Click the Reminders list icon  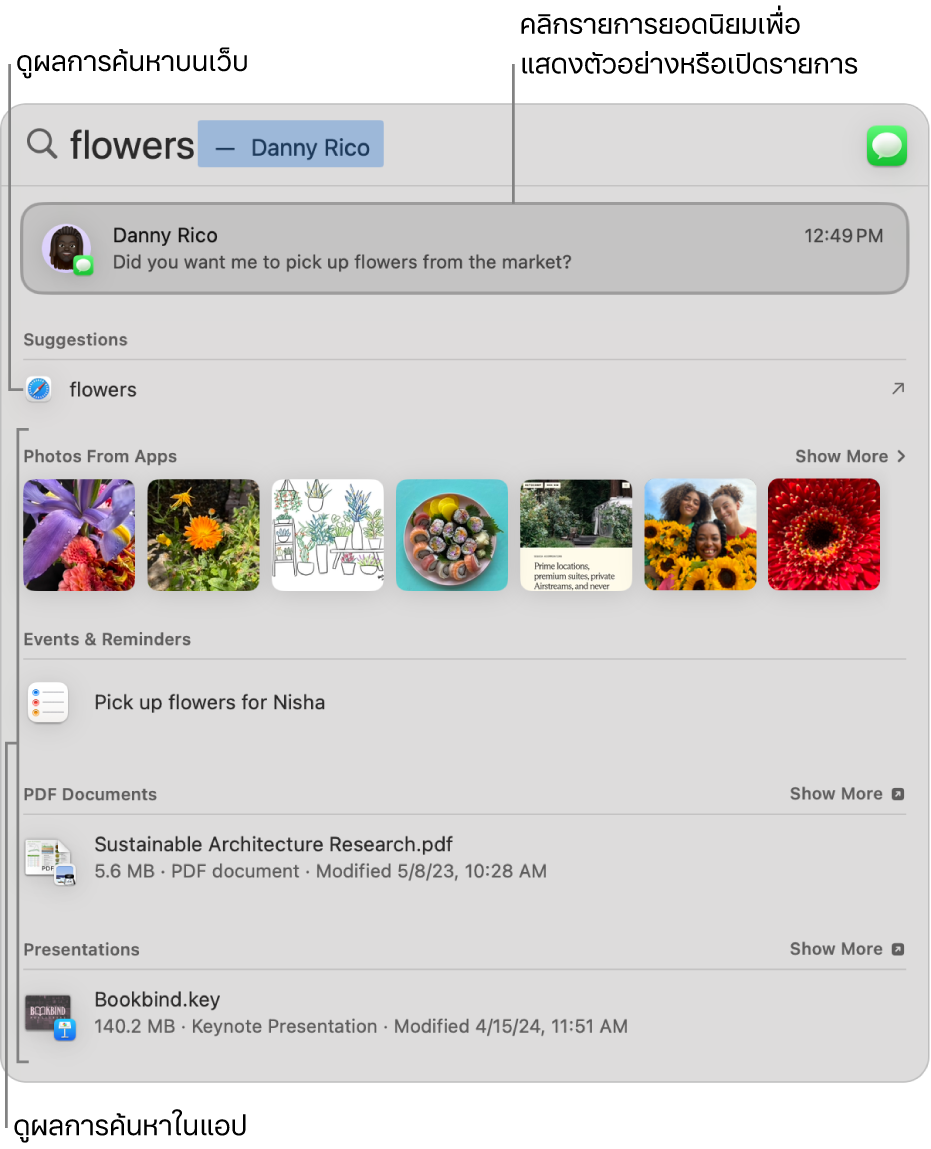pyautogui.click(x=48, y=702)
